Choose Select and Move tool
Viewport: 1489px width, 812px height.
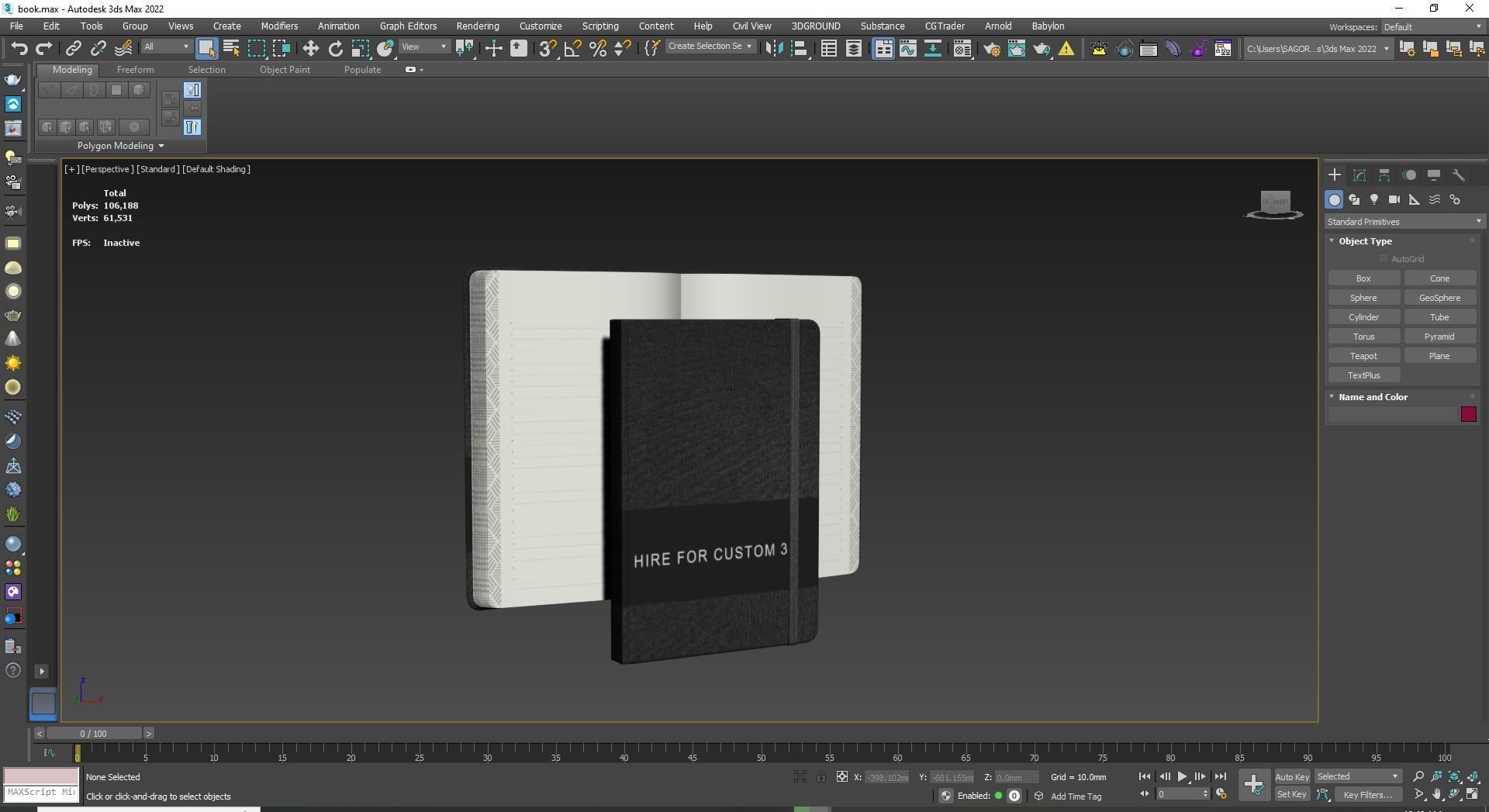point(310,48)
